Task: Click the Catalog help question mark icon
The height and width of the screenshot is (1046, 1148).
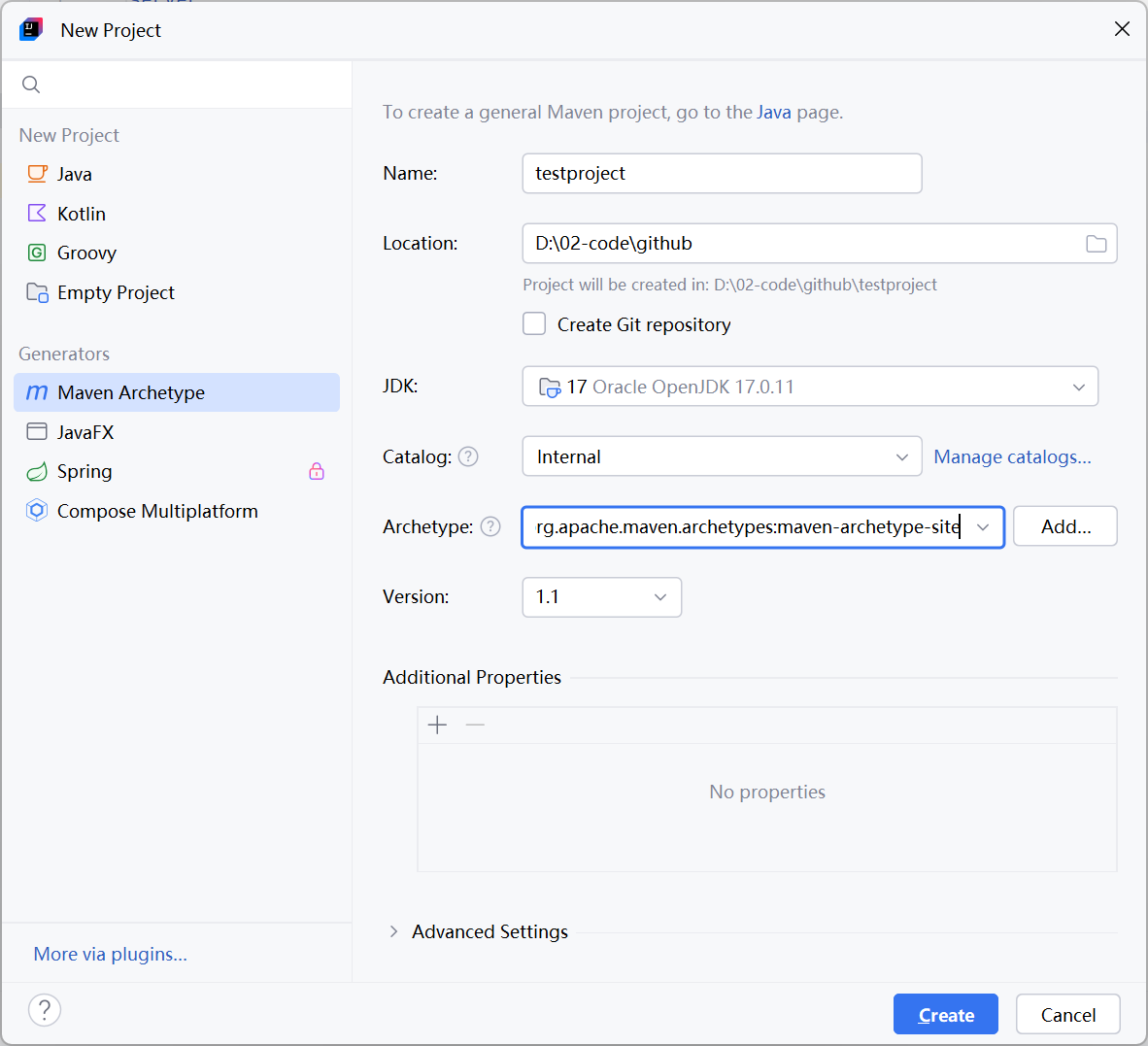Action: point(468,456)
